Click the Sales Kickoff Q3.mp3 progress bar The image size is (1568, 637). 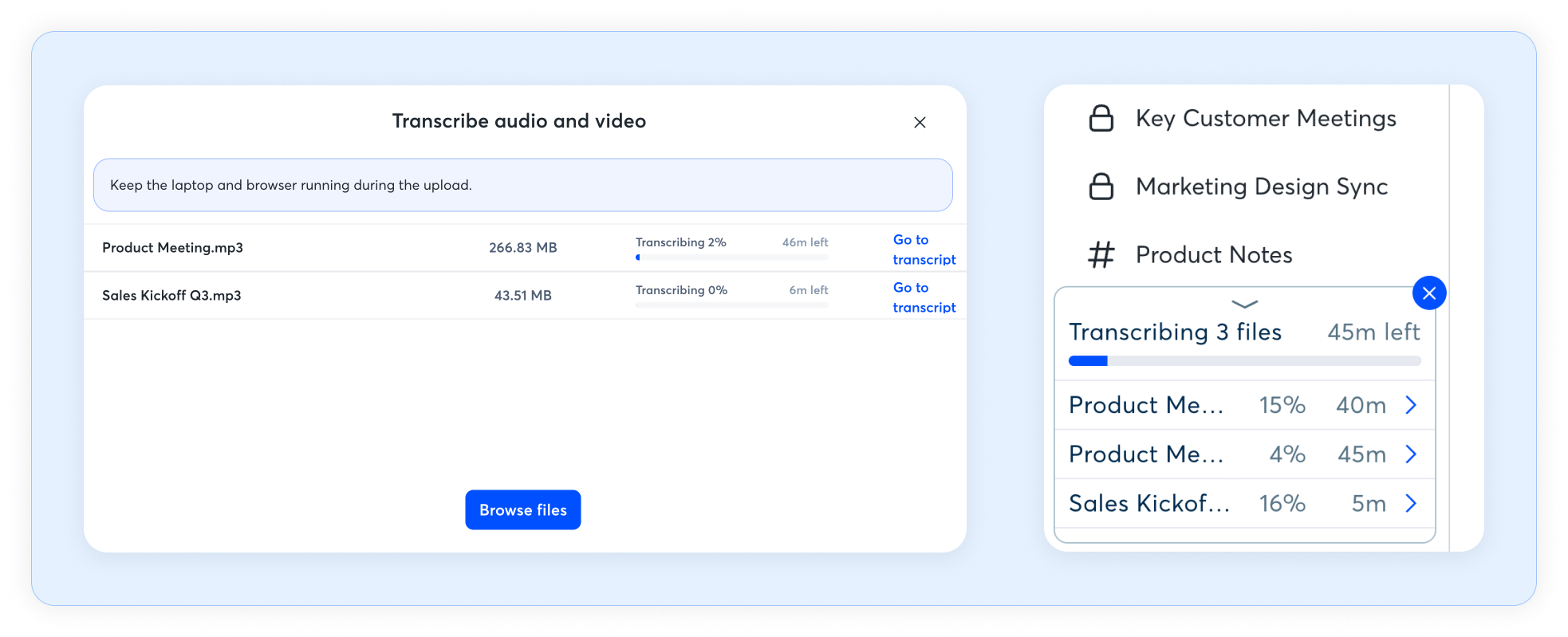pos(732,305)
